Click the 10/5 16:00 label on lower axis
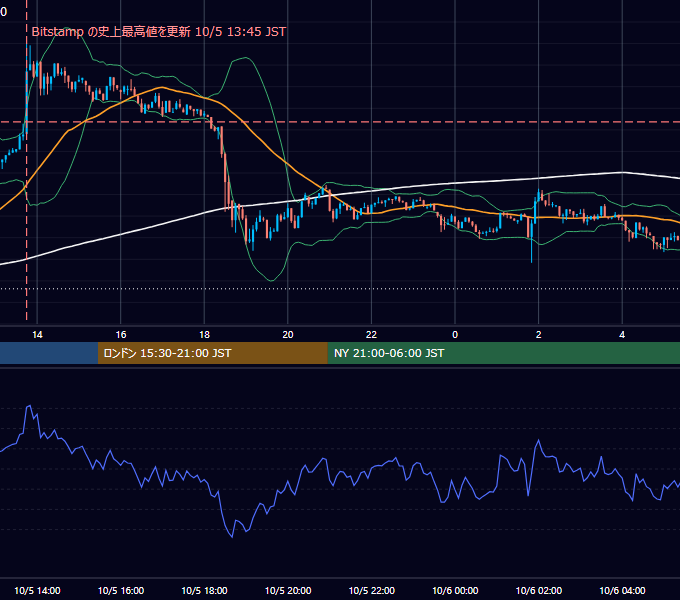Image resolution: width=680 pixels, height=600 pixels. 121,590
